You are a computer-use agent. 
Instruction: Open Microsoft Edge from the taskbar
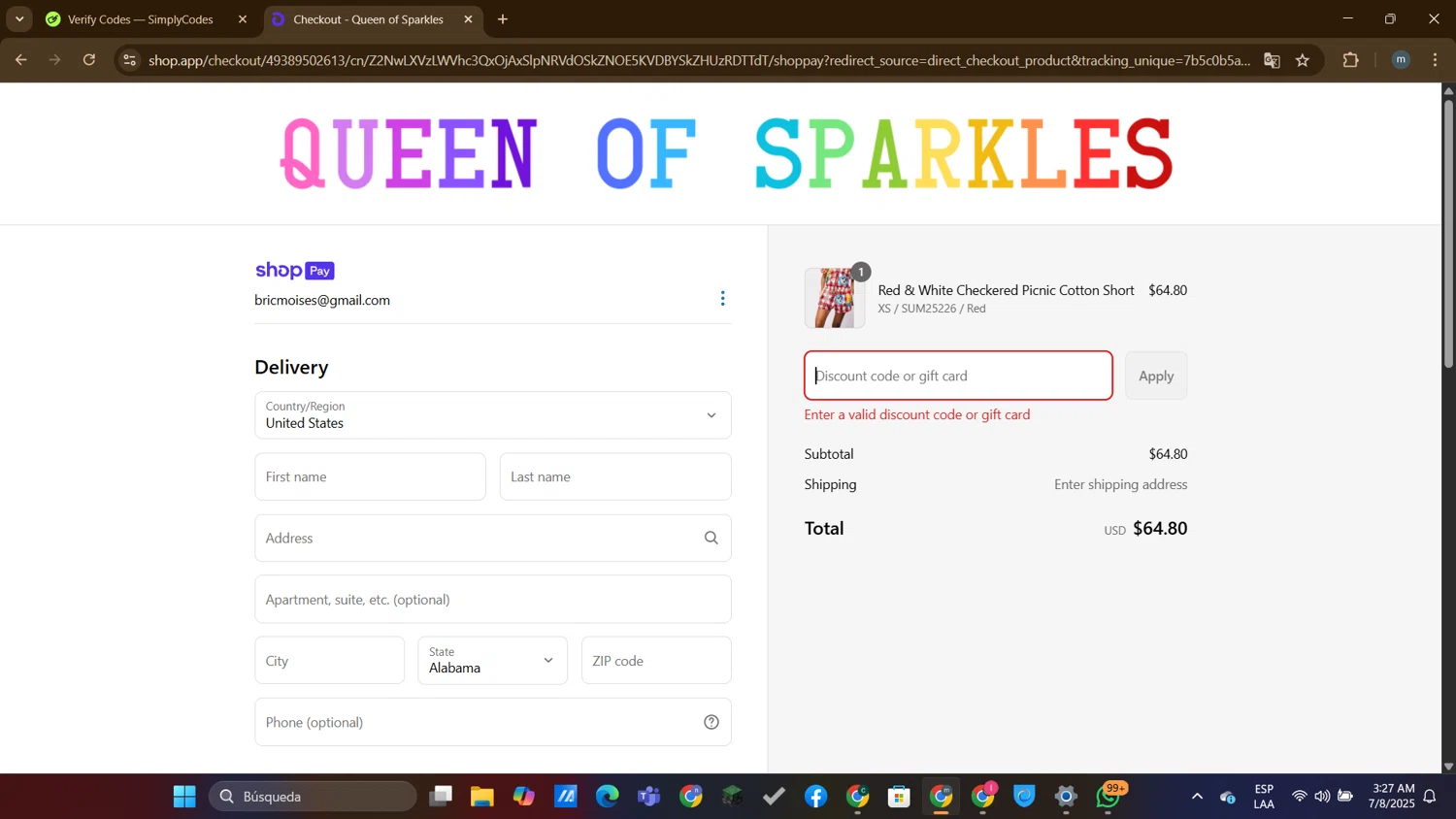(x=608, y=797)
